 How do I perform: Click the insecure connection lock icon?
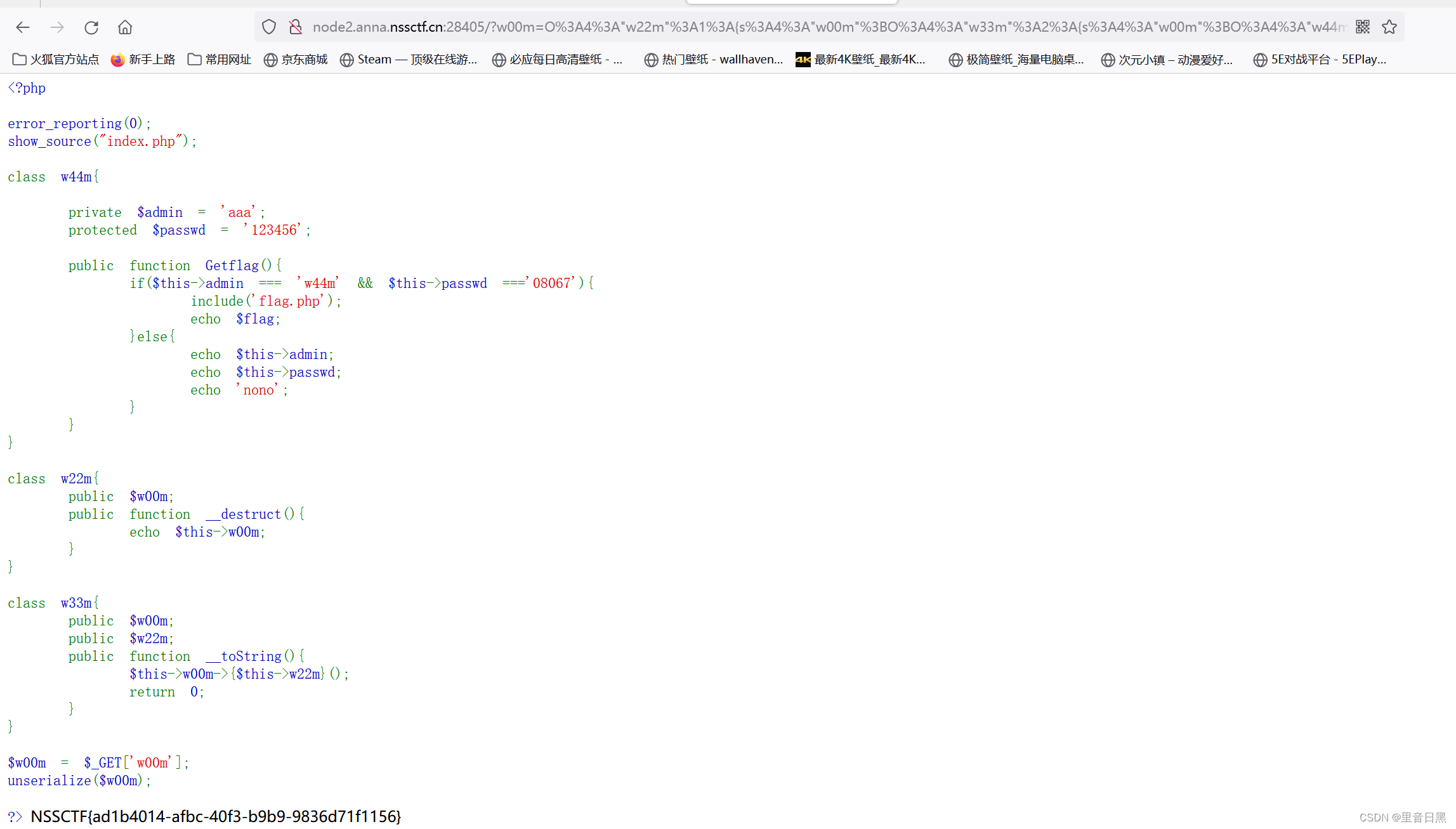coord(296,27)
